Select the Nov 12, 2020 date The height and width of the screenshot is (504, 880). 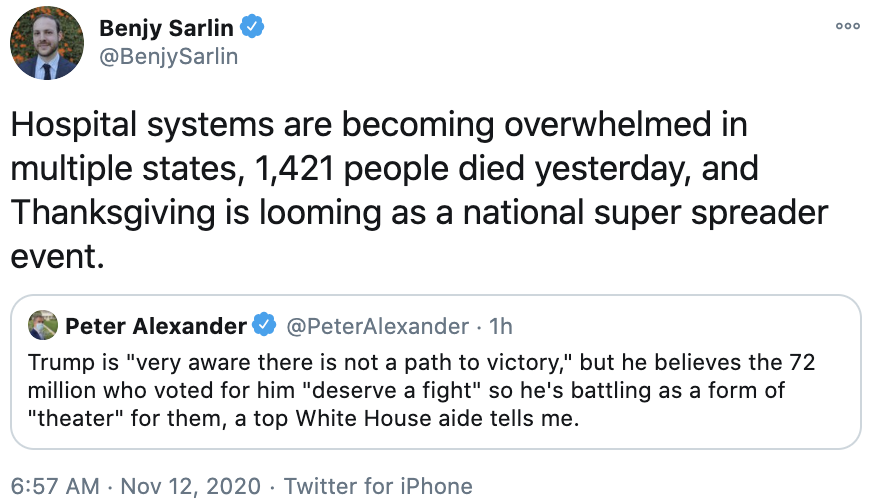pyautogui.click(x=192, y=486)
